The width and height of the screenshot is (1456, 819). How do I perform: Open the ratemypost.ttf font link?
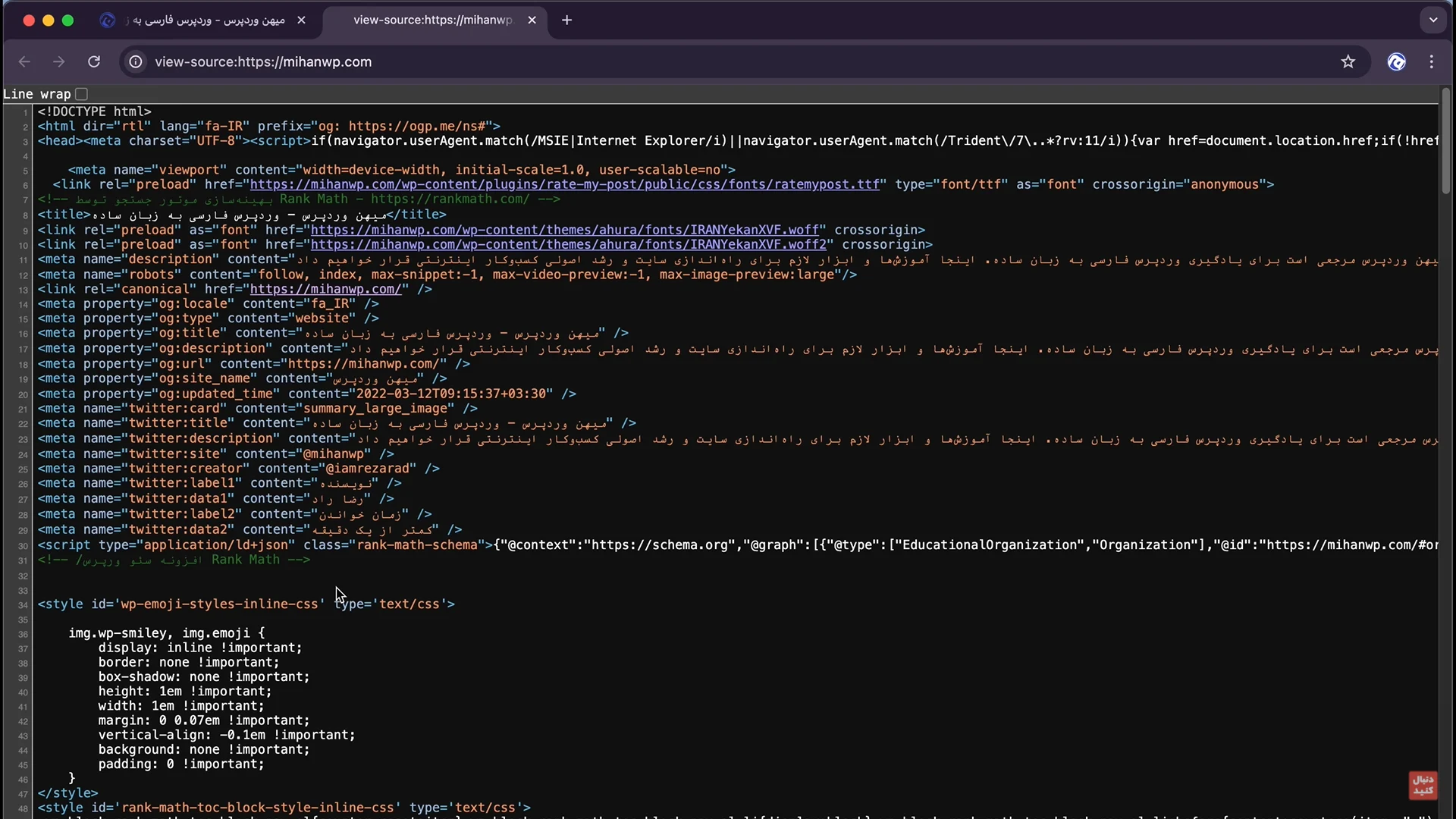pyautogui.click(x=564, y=184)
